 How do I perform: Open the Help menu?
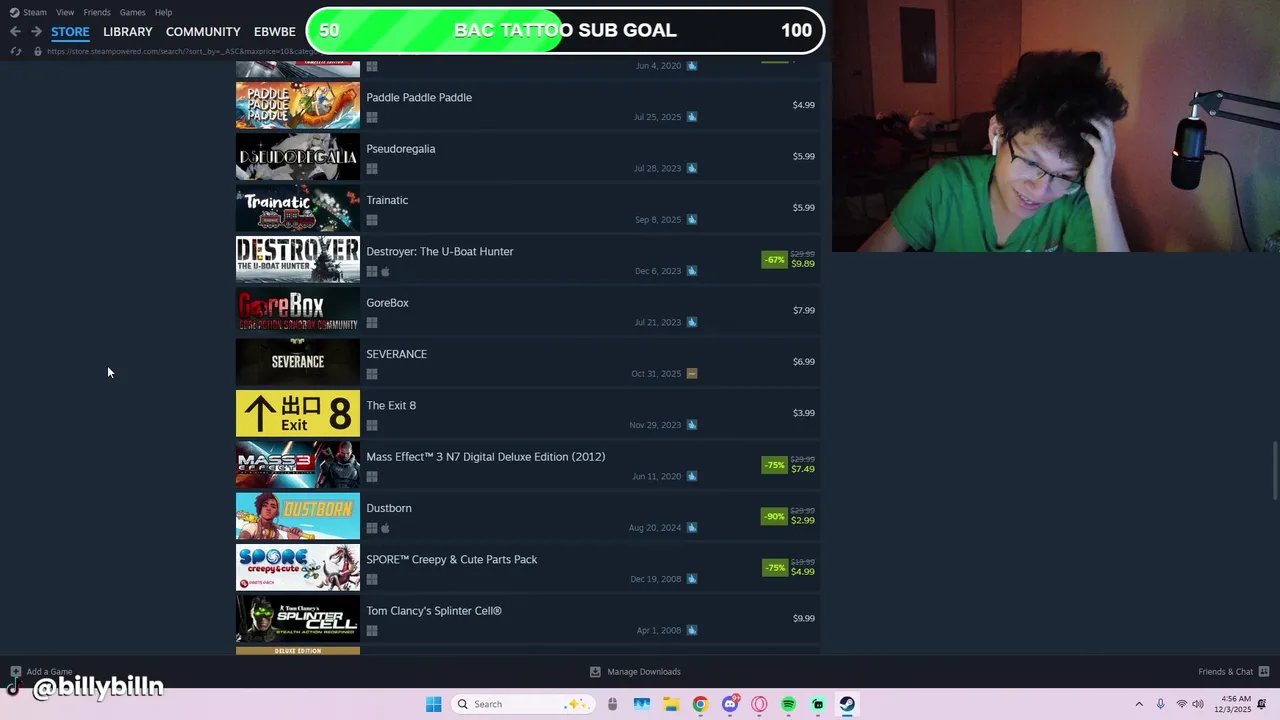163,12
